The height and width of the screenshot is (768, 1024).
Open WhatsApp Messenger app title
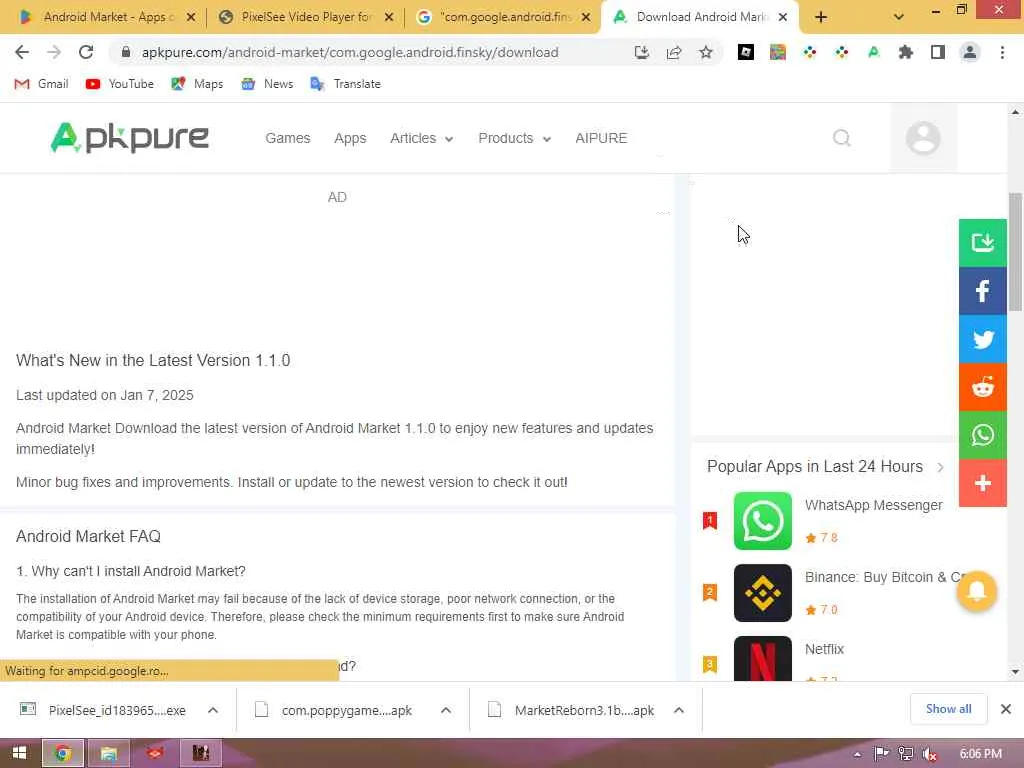[x=873, y=505]
